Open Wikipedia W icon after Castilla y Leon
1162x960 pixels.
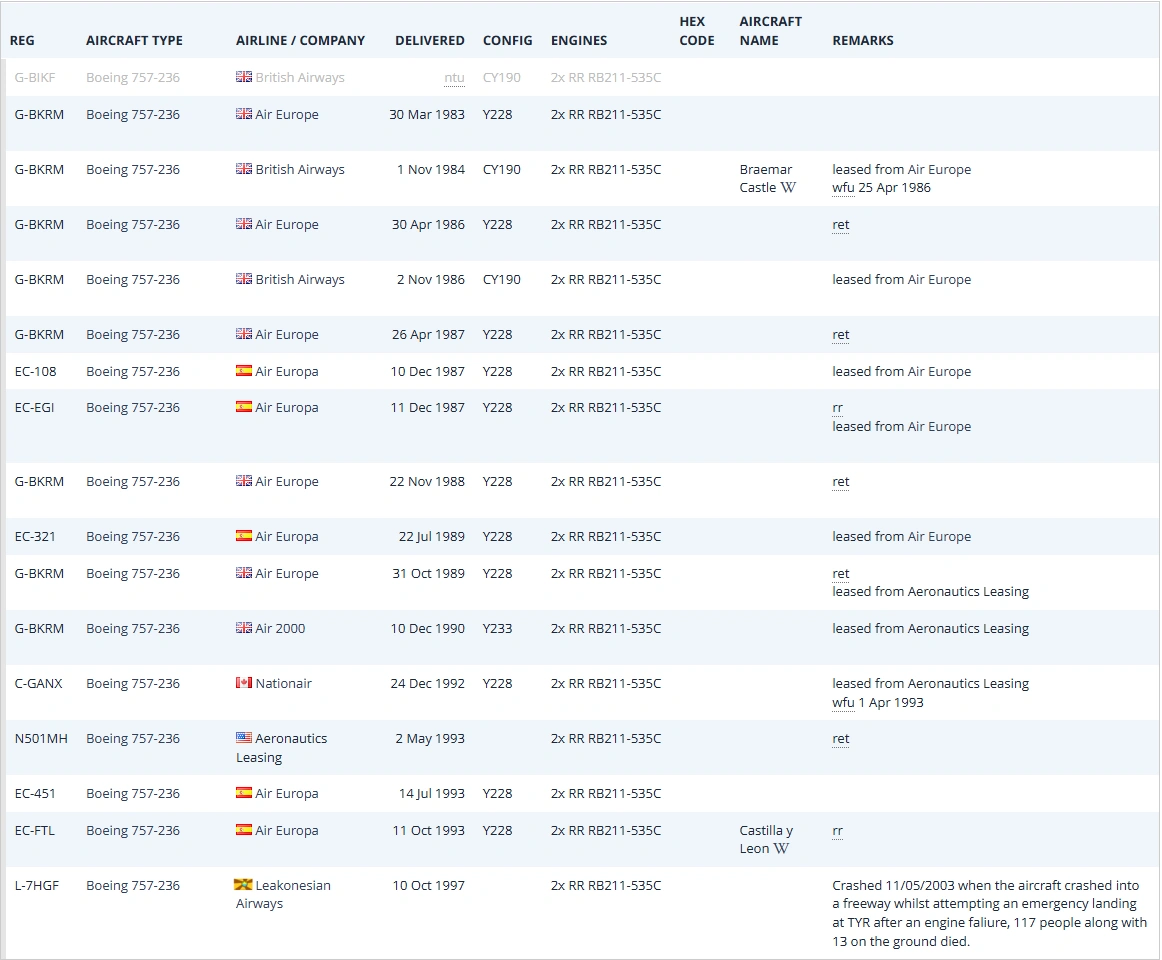[x=781, y=848]
